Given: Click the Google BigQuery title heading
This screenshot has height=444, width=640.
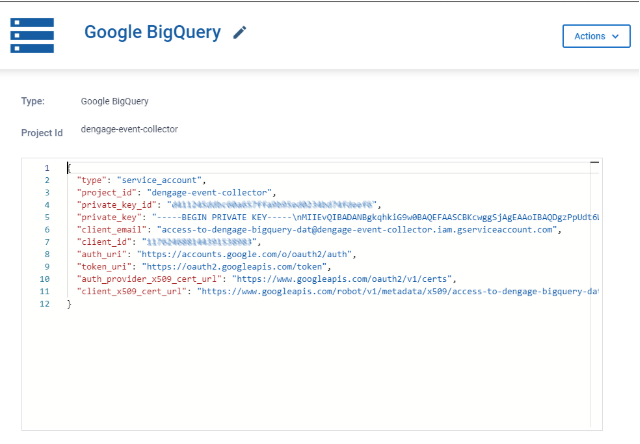Looking at the screenshot, I should click(x=152, y=32).
